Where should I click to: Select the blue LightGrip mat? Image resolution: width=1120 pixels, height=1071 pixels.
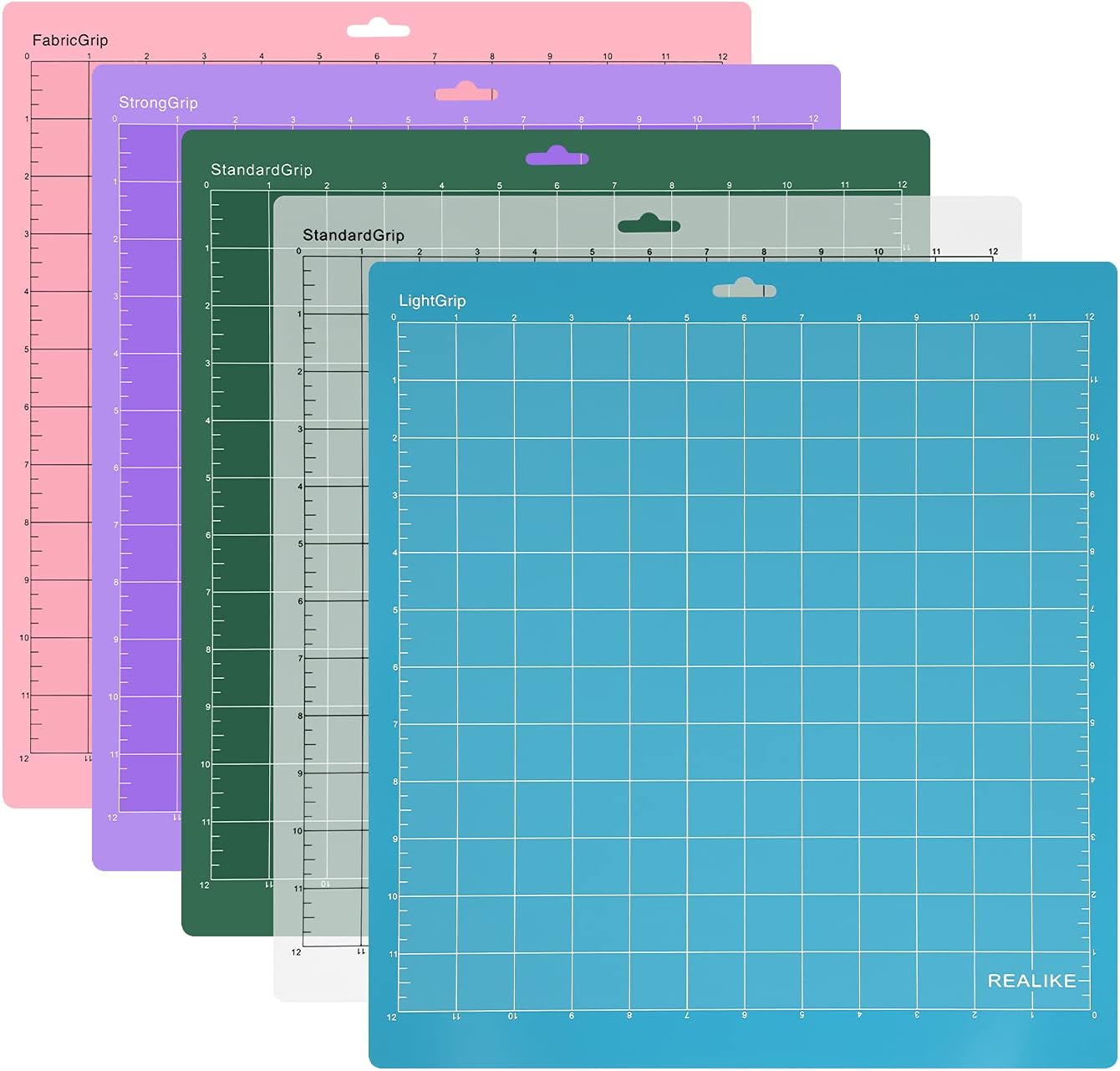click(x=752, y=669)
